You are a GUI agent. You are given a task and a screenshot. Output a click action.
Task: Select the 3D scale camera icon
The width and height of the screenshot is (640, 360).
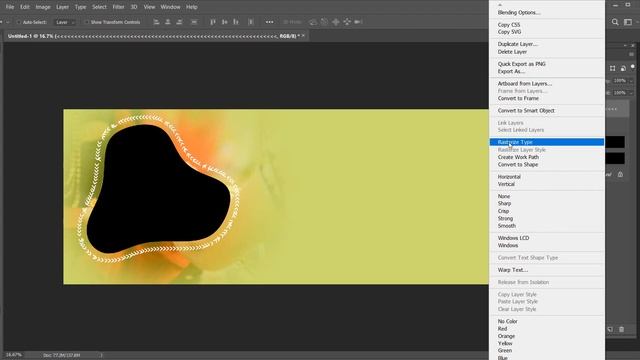[x=358, y=22]
